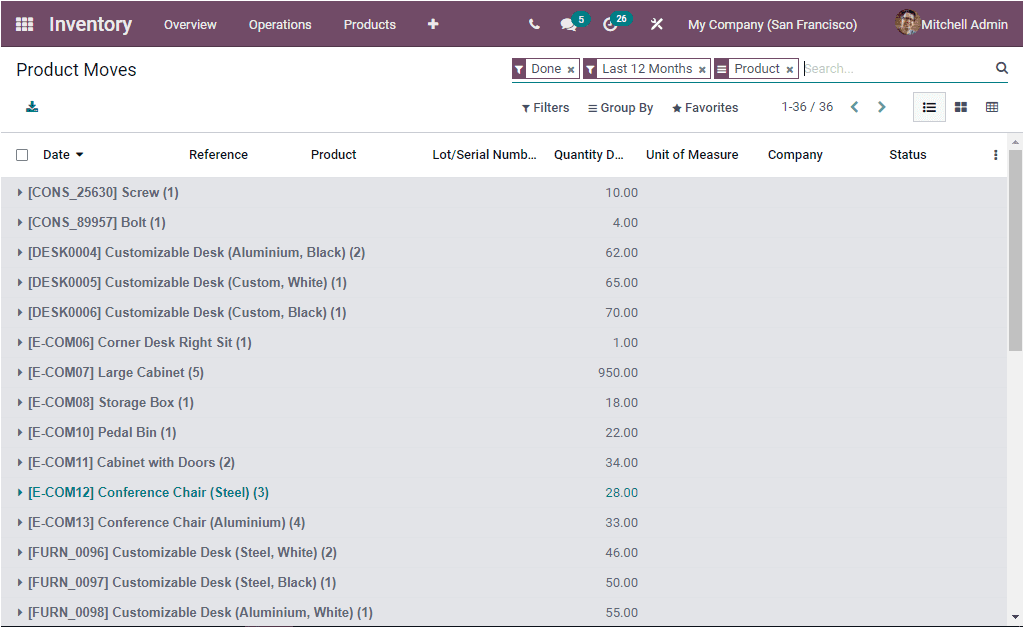Open activities with 26 pending items
Screen dimensions: 1024x628
coord(610,24)
